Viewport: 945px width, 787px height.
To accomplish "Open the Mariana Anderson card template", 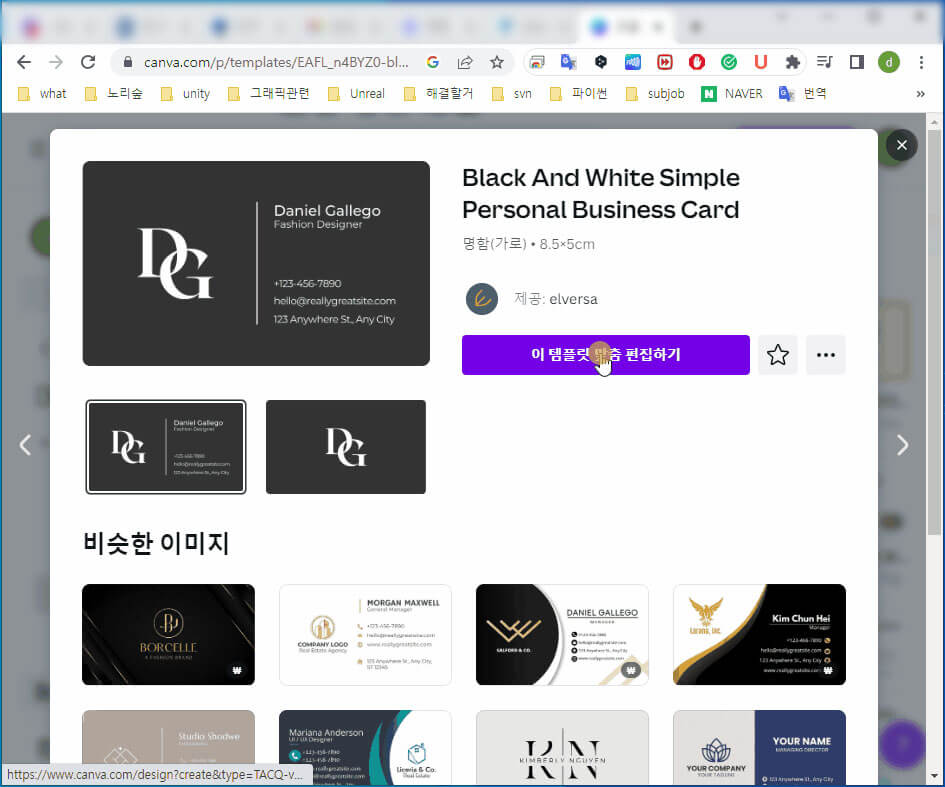I will (x=365, y=747).
